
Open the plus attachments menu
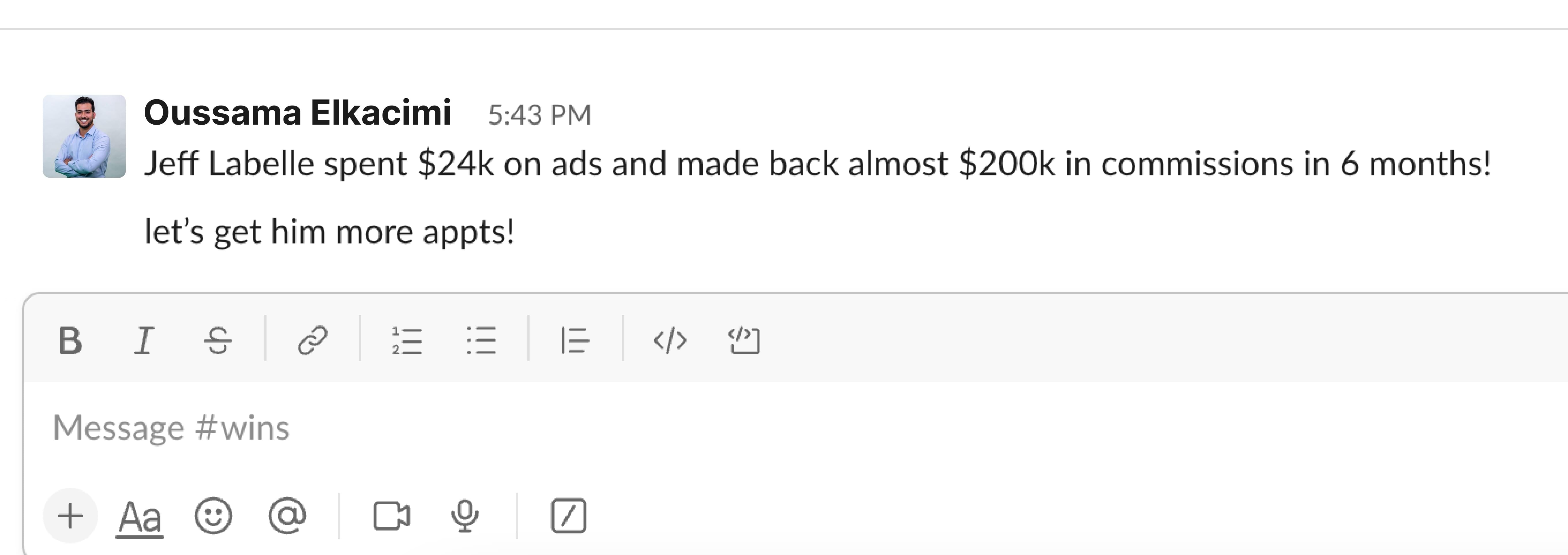coord(70,516)
